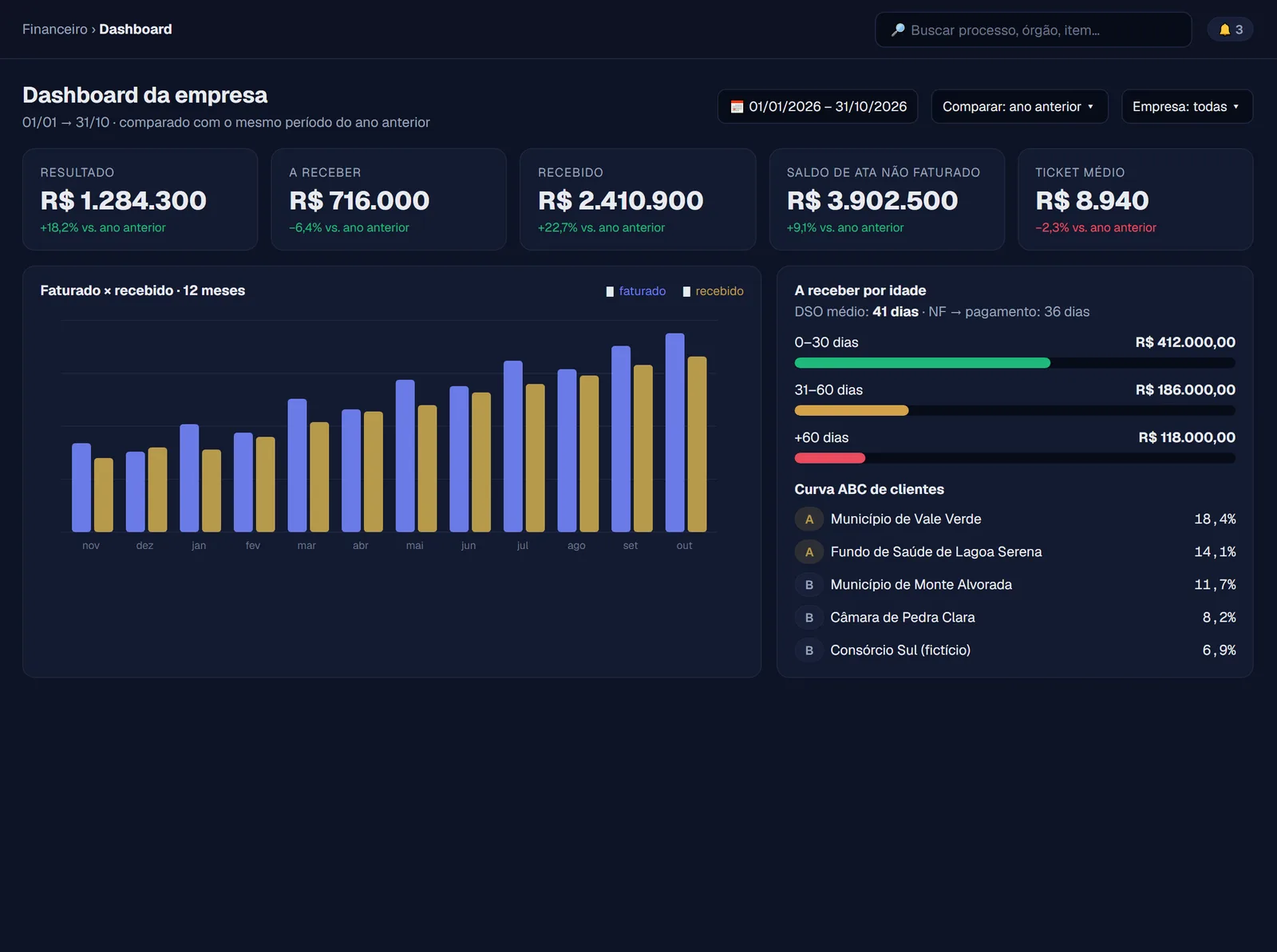The image size is (1277, 952).
Task: Click the 31–60 dias amber progress bar
Action: [852, 410]
